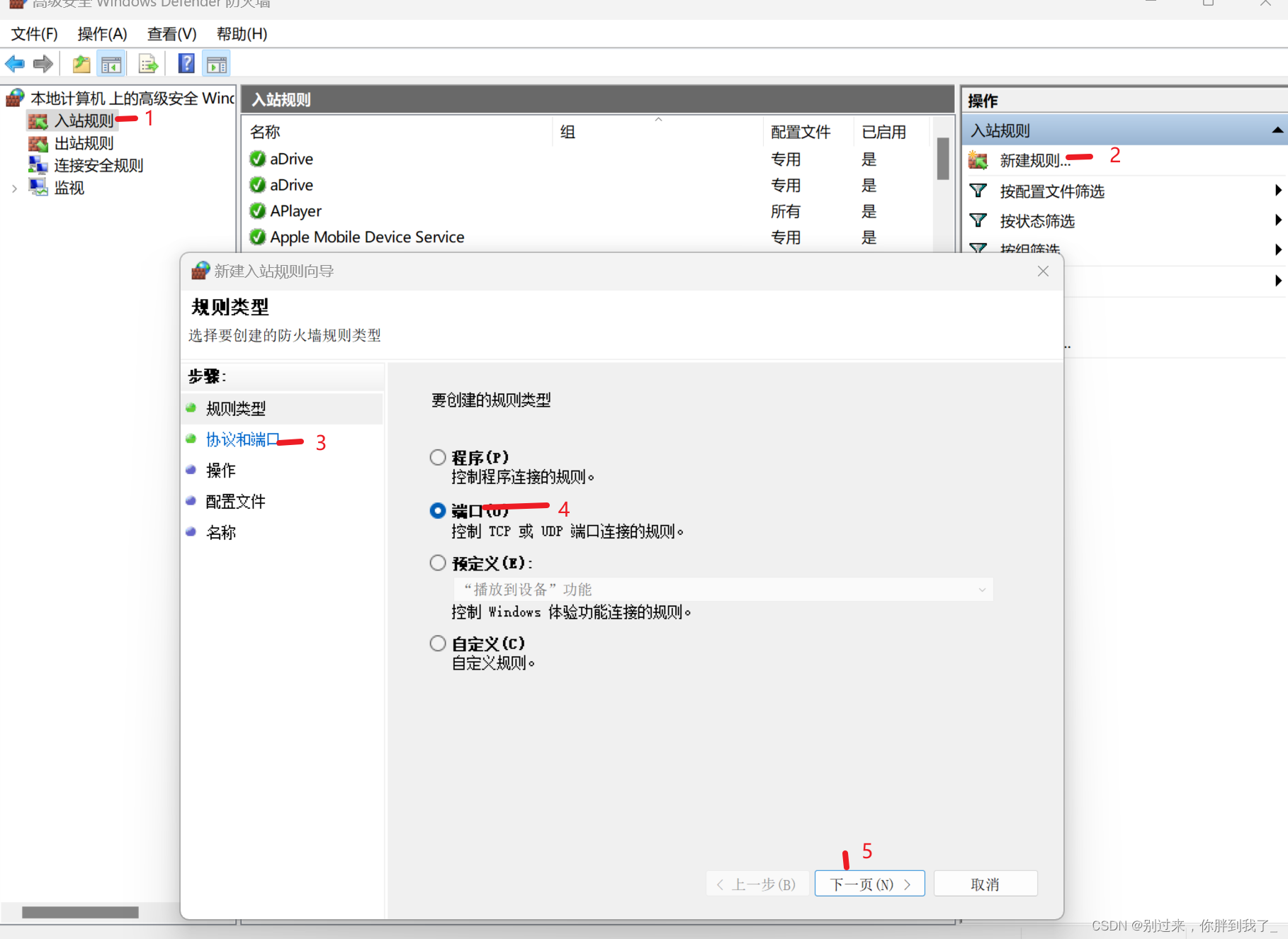Screen dimensions: 1288x939
Task: Click the Forward arrow toolbar icon
Action: [x=43, y=64]
